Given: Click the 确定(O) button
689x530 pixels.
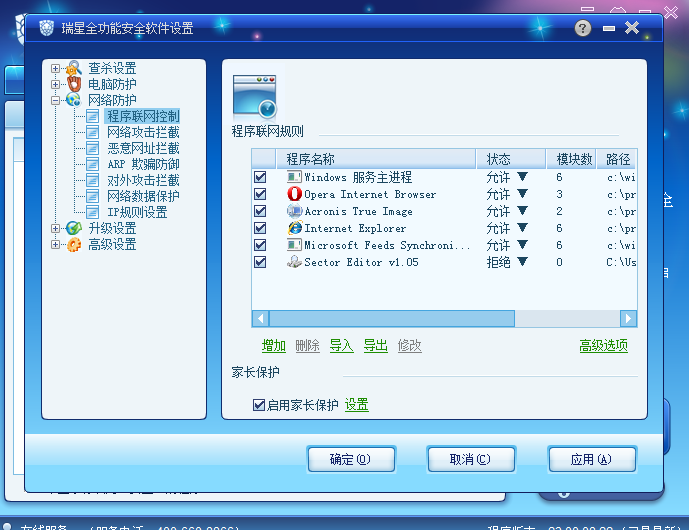Looking at the screenshot, I should 351,460.
